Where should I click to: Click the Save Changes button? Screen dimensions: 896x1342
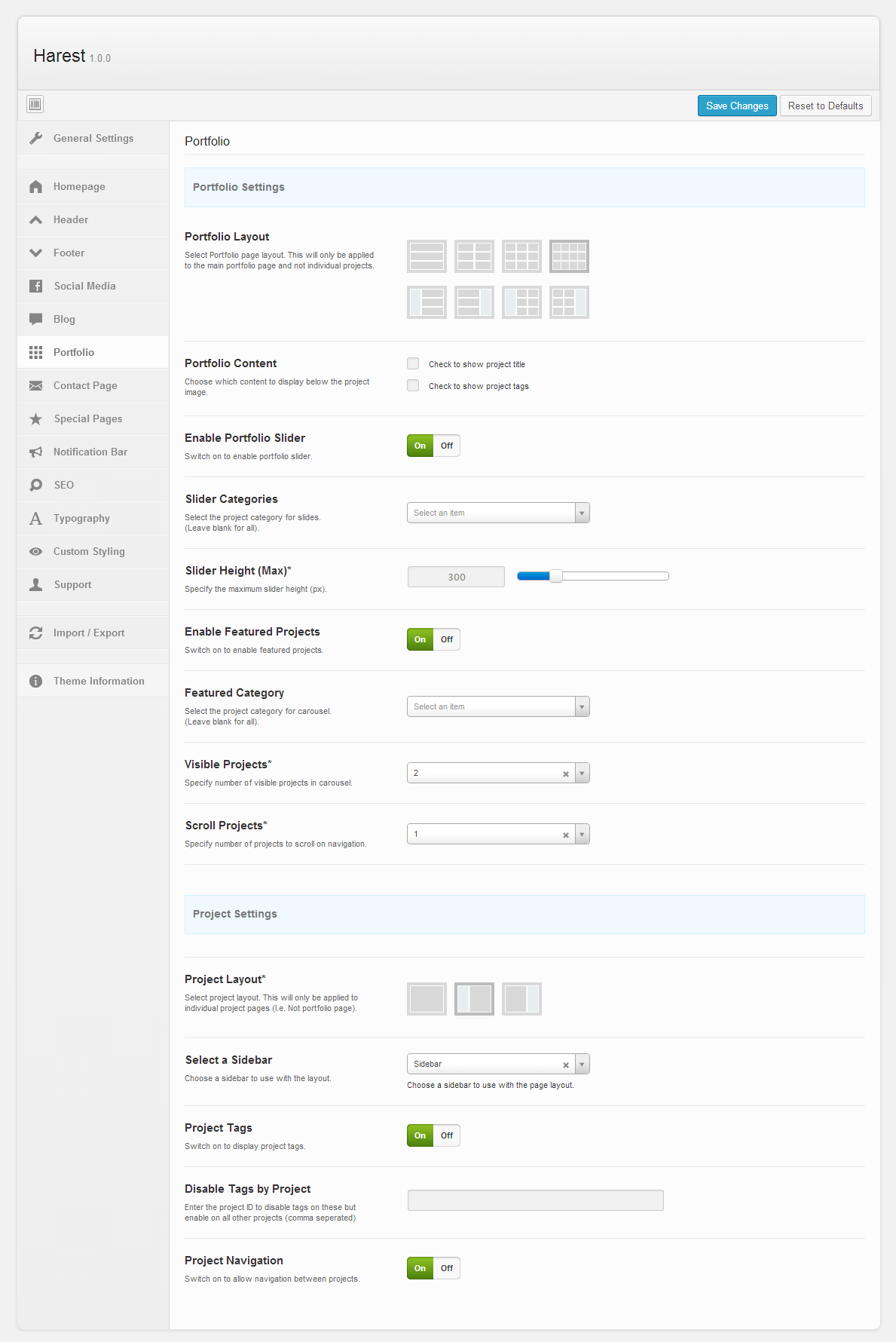(736, 106)
